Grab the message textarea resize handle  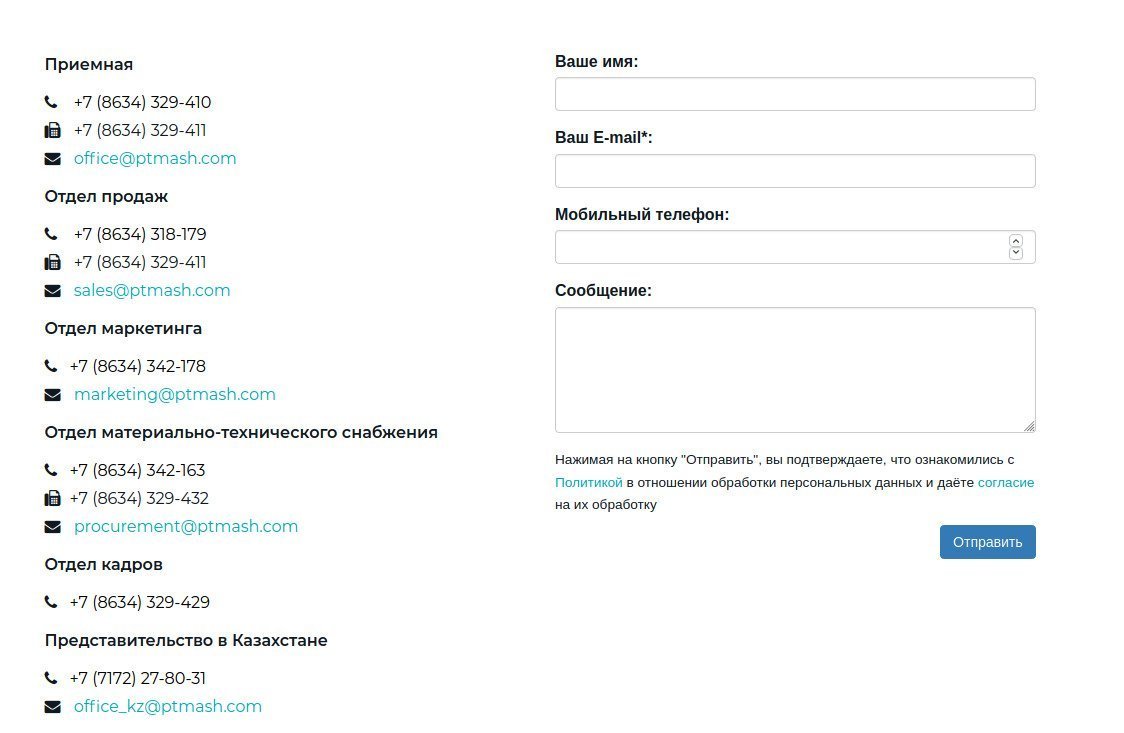(1029, 426)
